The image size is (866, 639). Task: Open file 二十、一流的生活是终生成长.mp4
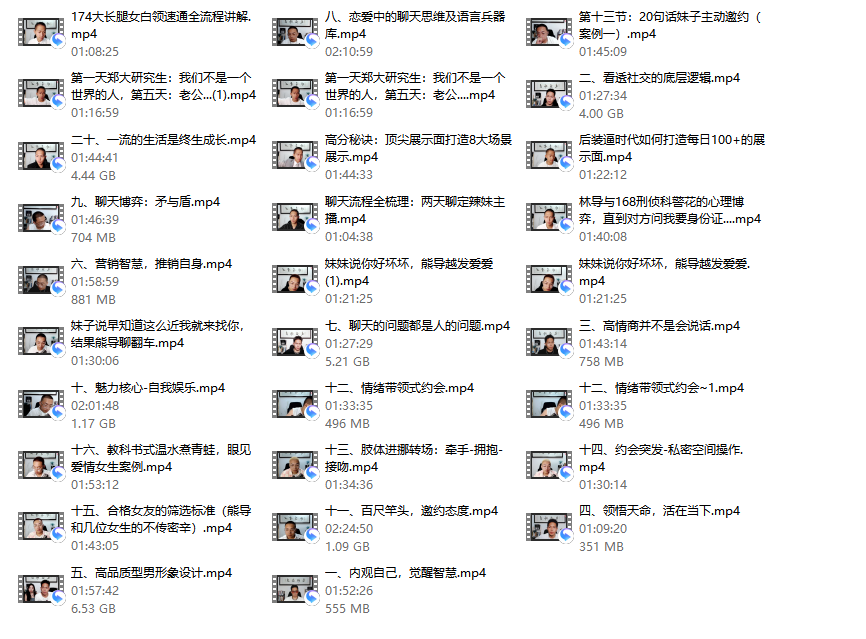click(x=163, y=140)
